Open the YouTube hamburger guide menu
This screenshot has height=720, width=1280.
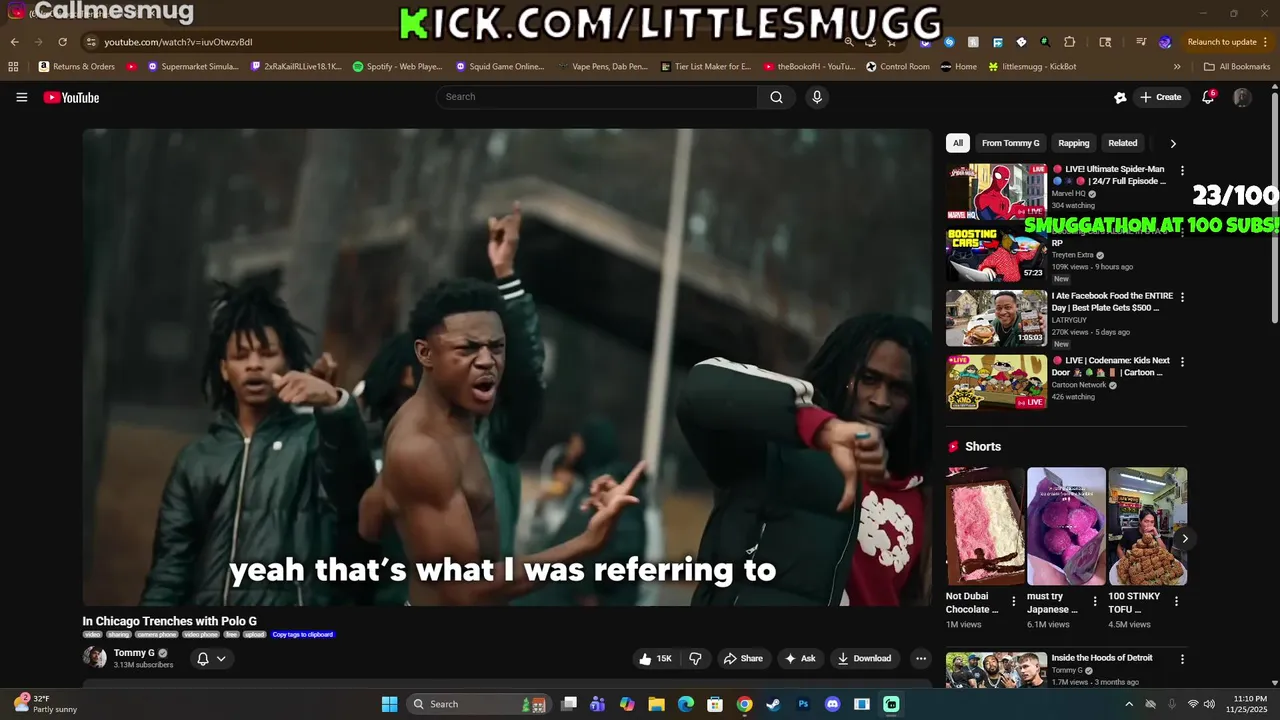21,97
